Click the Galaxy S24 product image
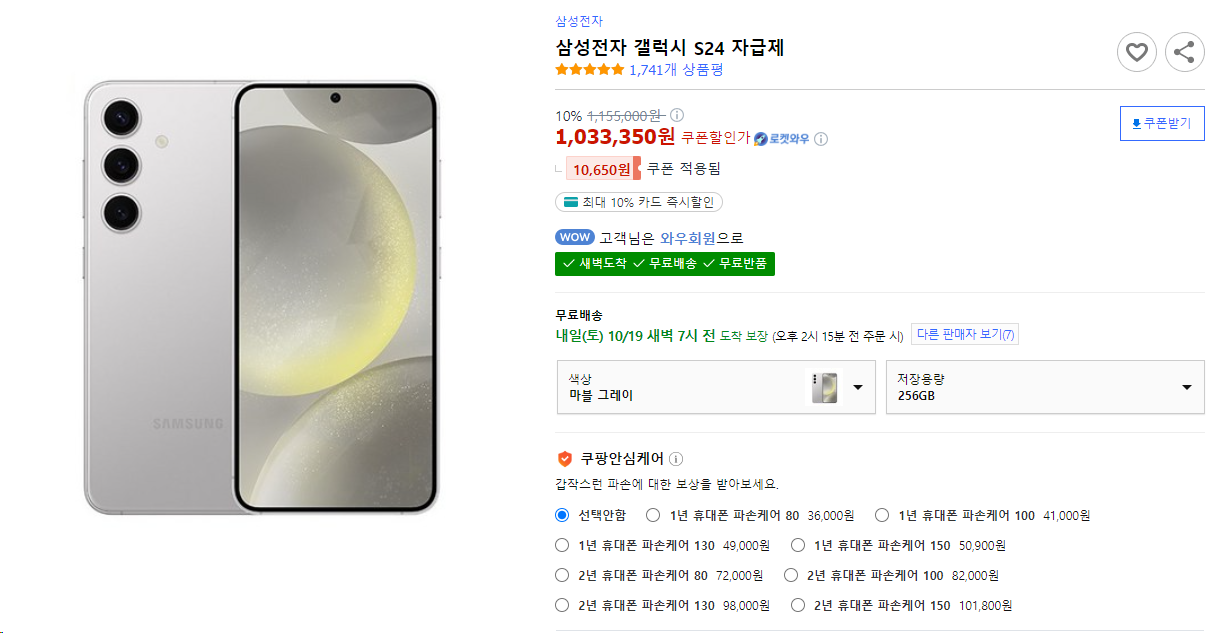Screen dimensions: 1216x633 [x=261, y=297]
